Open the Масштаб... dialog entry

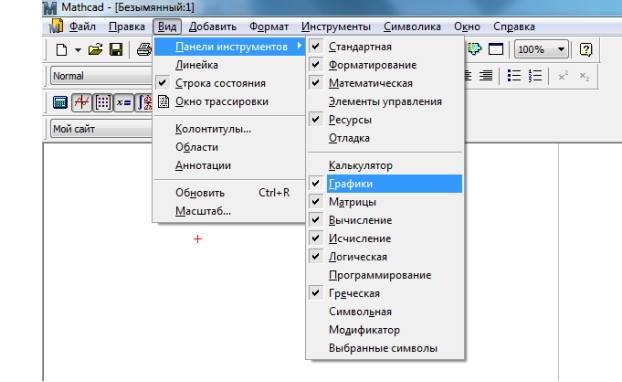pos(230,211)
